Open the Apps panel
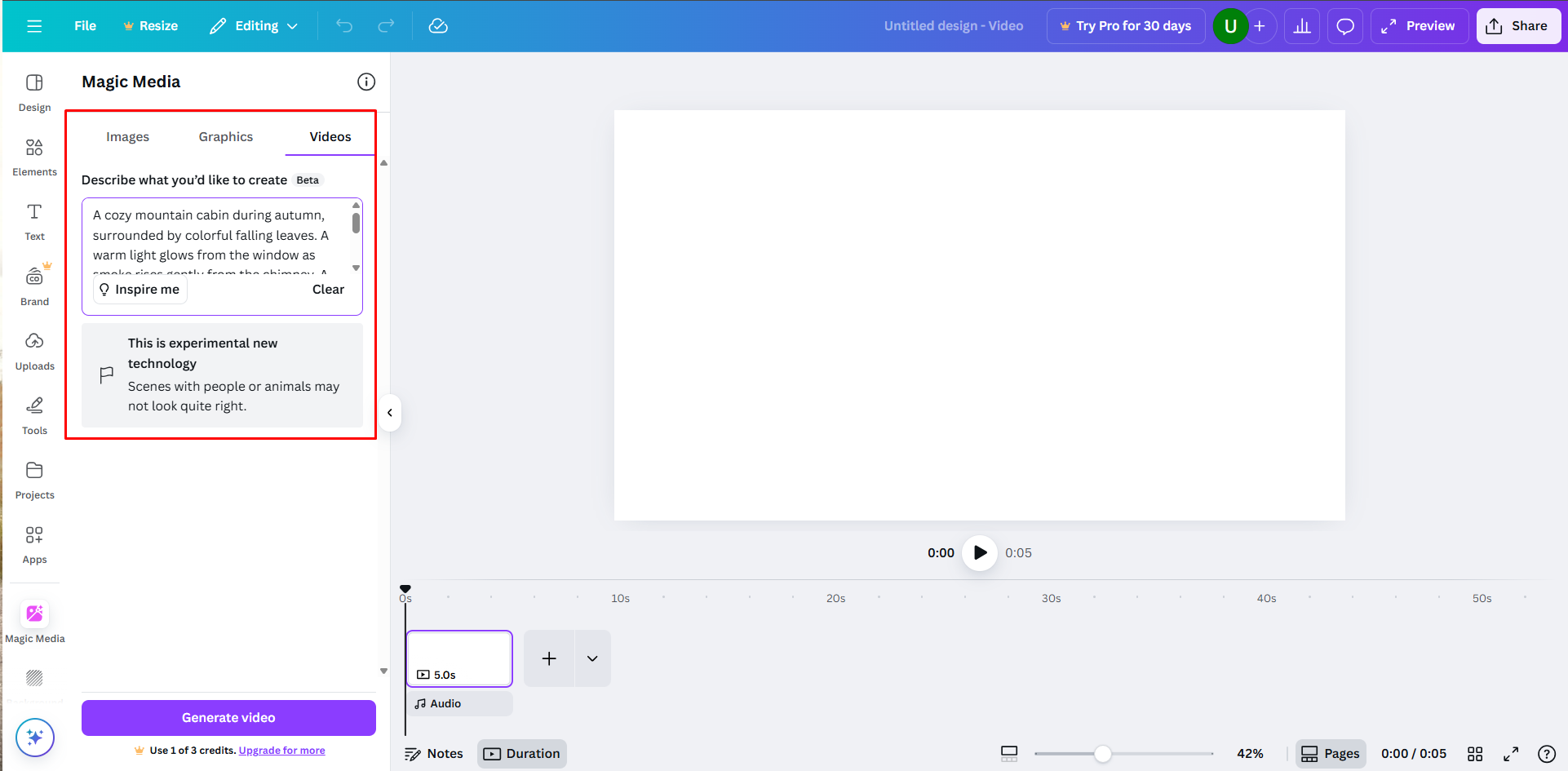The width and height of the screenshot is (1568, 771). click(34, 543)
